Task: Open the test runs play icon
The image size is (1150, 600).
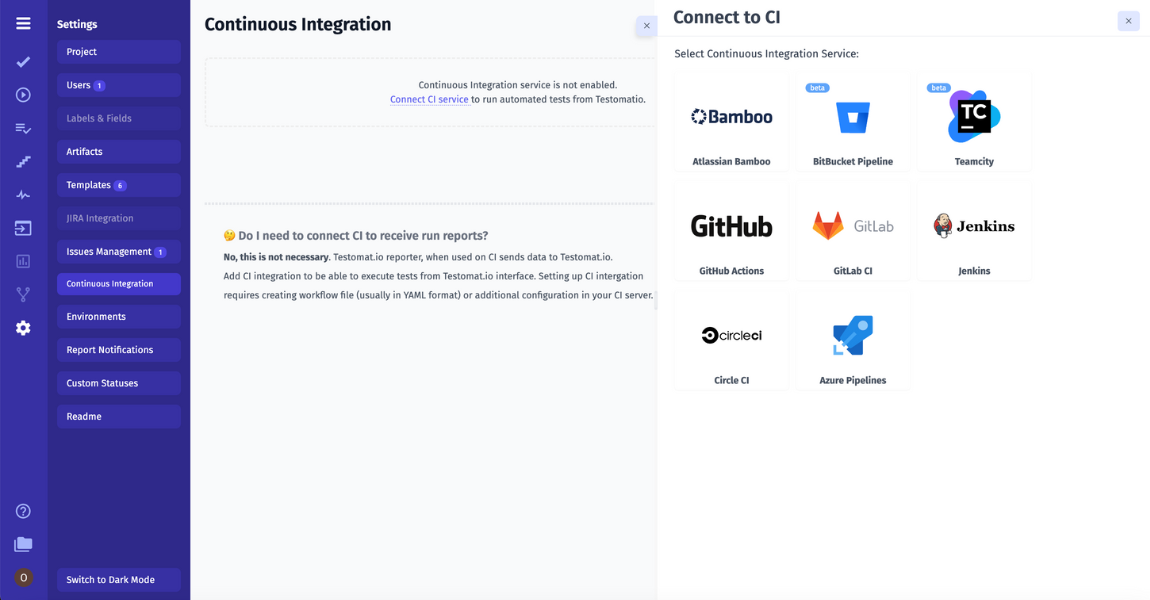Action: coord(22,95)
